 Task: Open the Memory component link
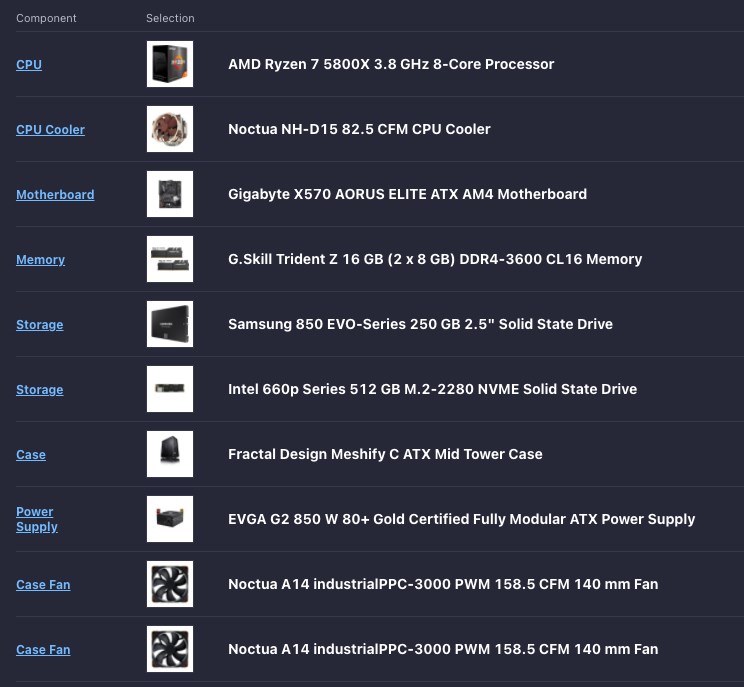pyautogui.click(x=40, y=260)
